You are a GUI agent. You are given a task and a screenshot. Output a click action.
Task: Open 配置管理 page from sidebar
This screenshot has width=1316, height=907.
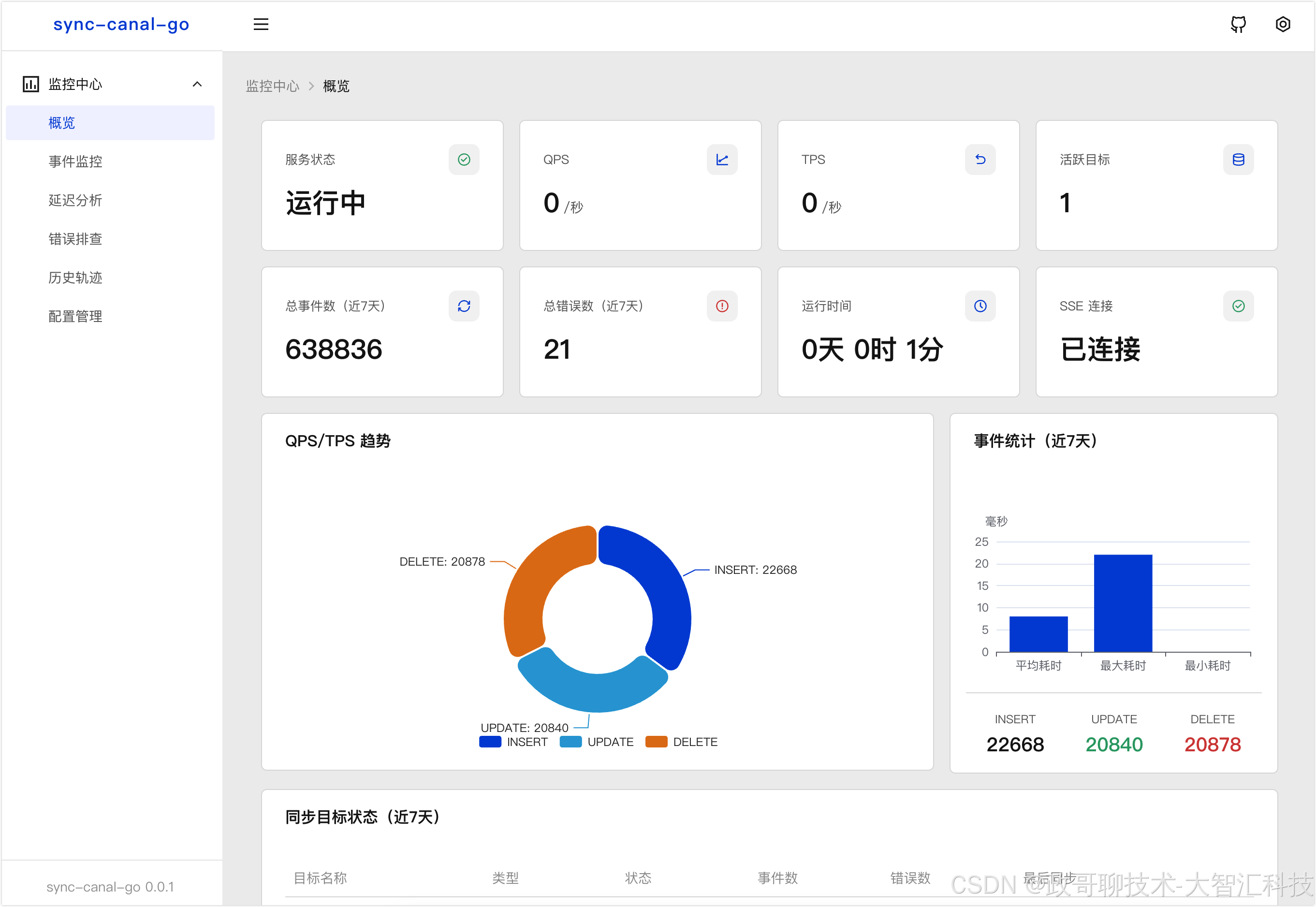click(x=75, y=316)
